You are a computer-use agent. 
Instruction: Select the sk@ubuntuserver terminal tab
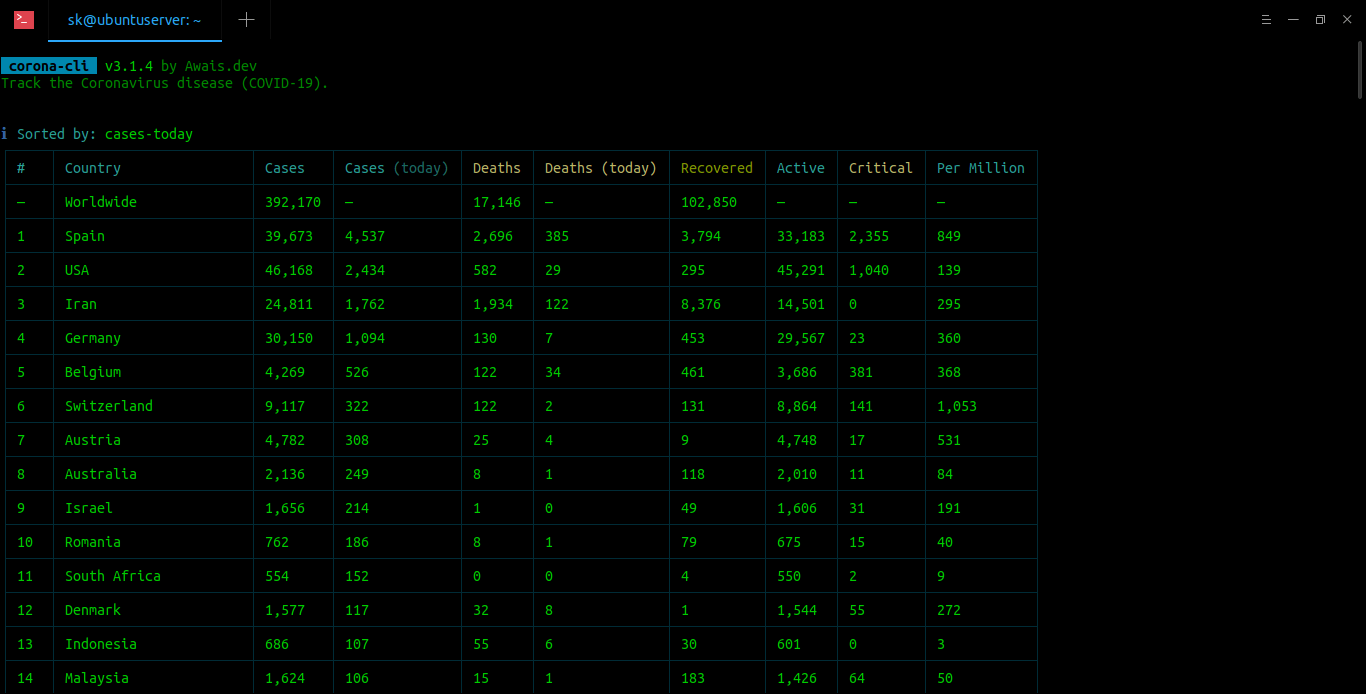(134, 20)
